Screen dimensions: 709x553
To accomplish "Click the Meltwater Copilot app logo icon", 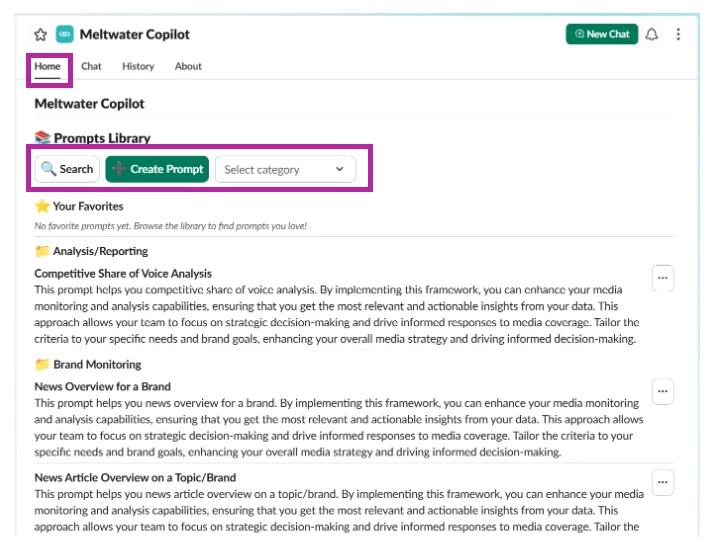I will coord(65,34).
